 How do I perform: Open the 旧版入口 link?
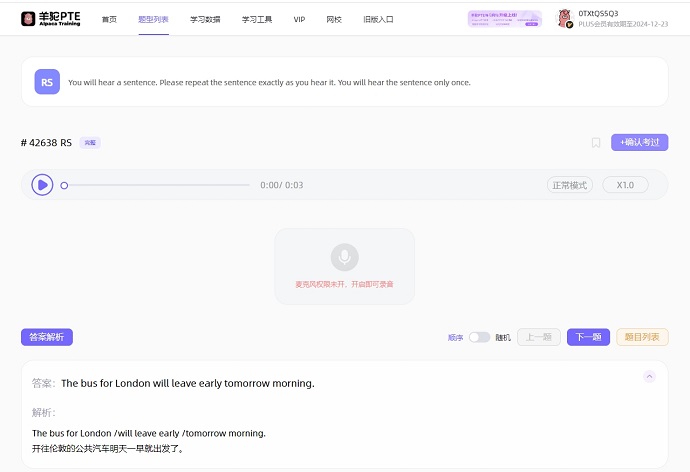click(378, 19)
